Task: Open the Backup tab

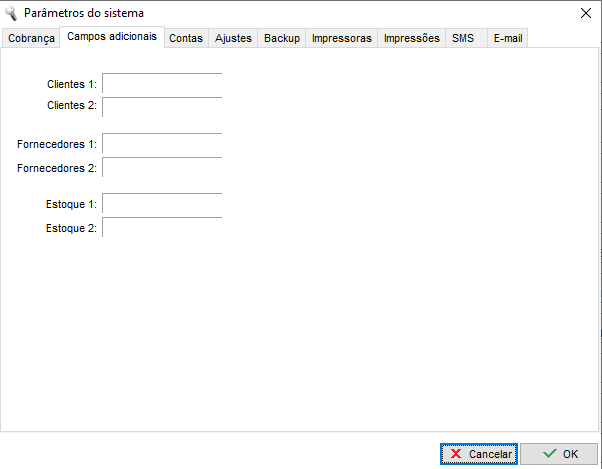Action: coord(282,38)
